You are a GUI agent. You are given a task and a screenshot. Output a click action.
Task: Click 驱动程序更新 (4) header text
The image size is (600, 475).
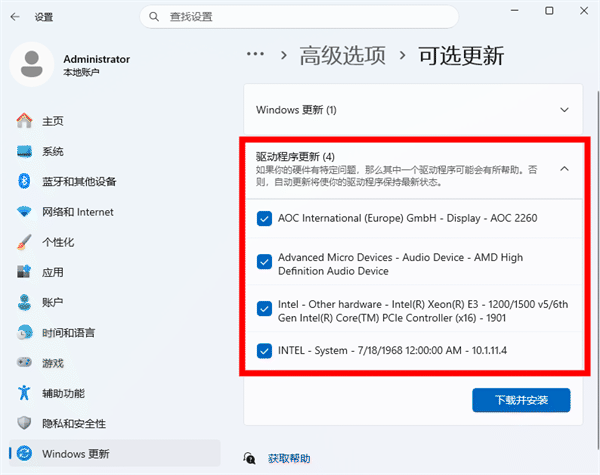tap(295, 157)
